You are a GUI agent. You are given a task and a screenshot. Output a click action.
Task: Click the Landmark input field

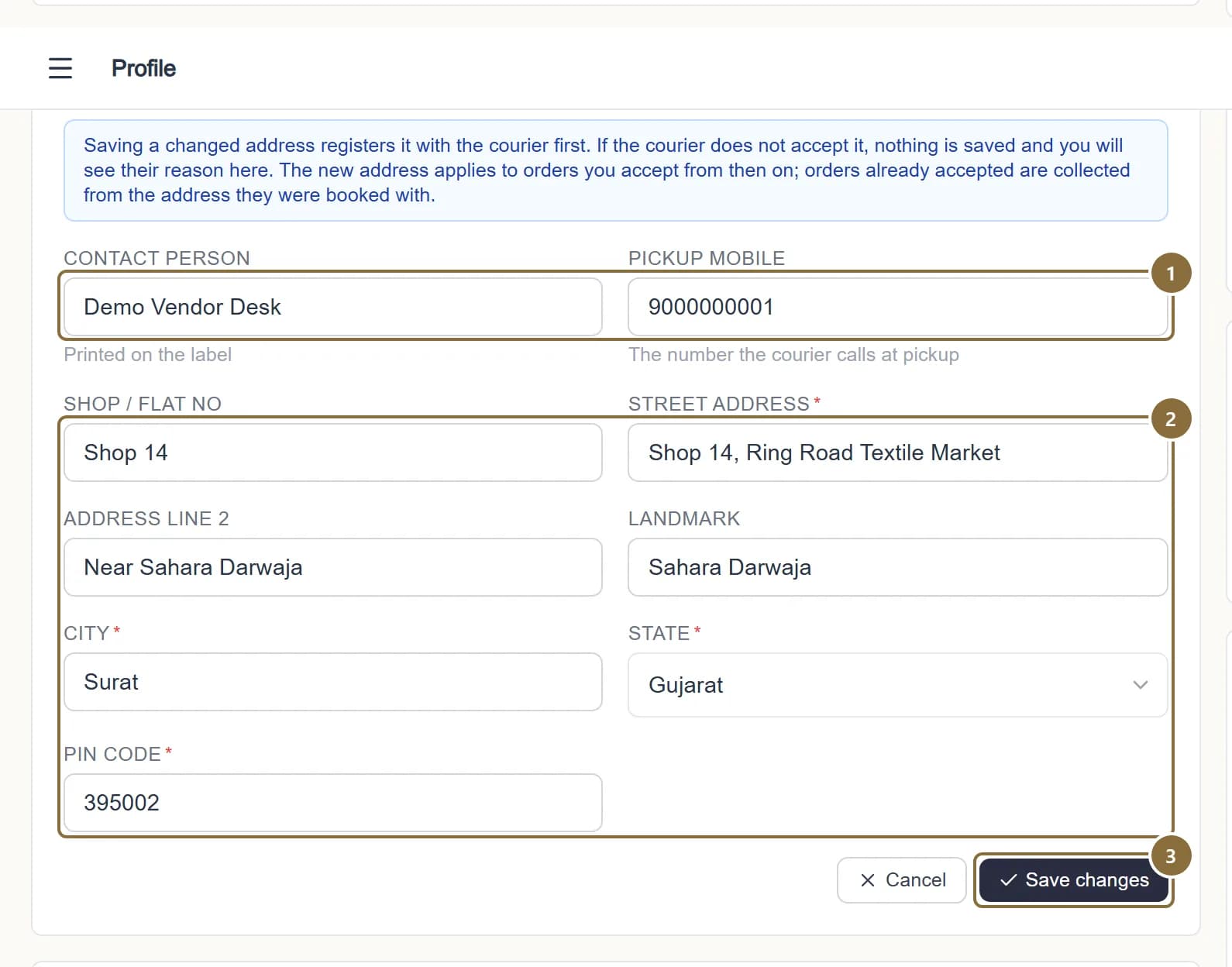897,567
